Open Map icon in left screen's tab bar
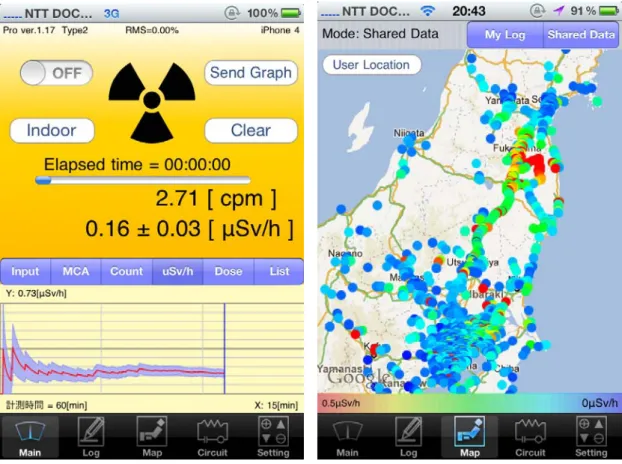The width and height of the screenshot is (622, 464). pos(152,437)
